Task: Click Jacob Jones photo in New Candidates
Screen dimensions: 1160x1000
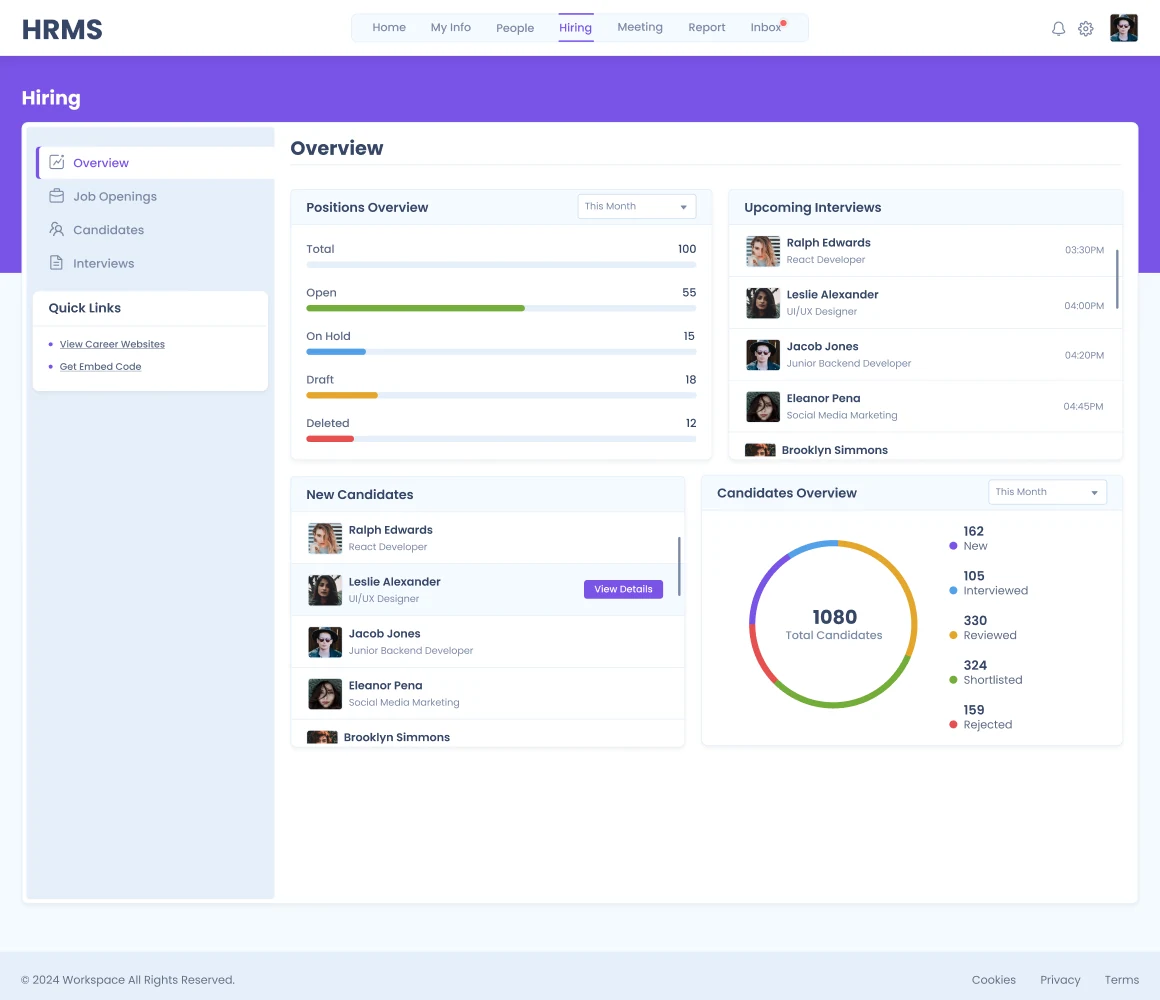Action: [325, 642]
